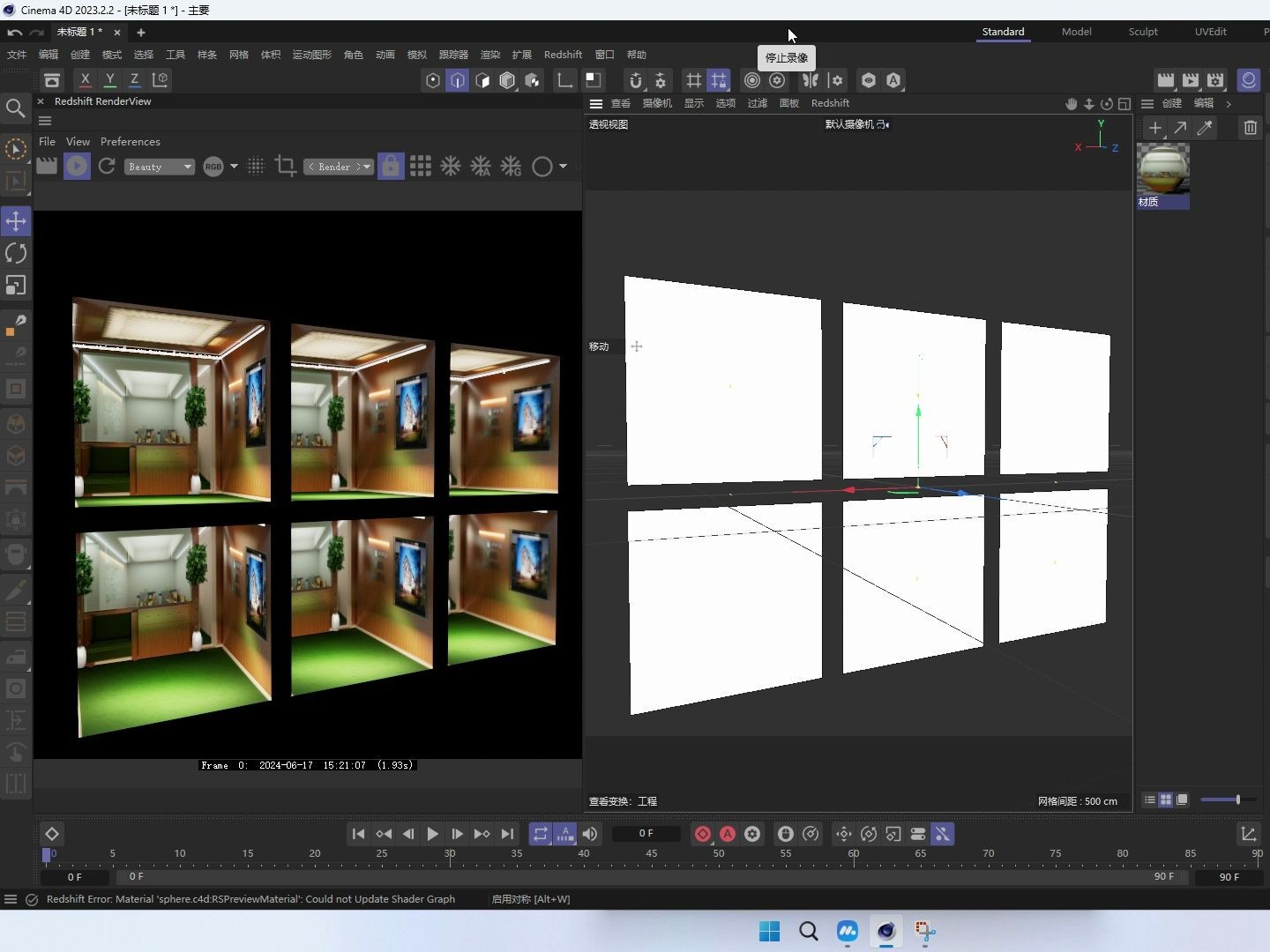This screenshot has height=952, width=1270.
Task: Switch material manager to grid view
Action: [1165, 800]
